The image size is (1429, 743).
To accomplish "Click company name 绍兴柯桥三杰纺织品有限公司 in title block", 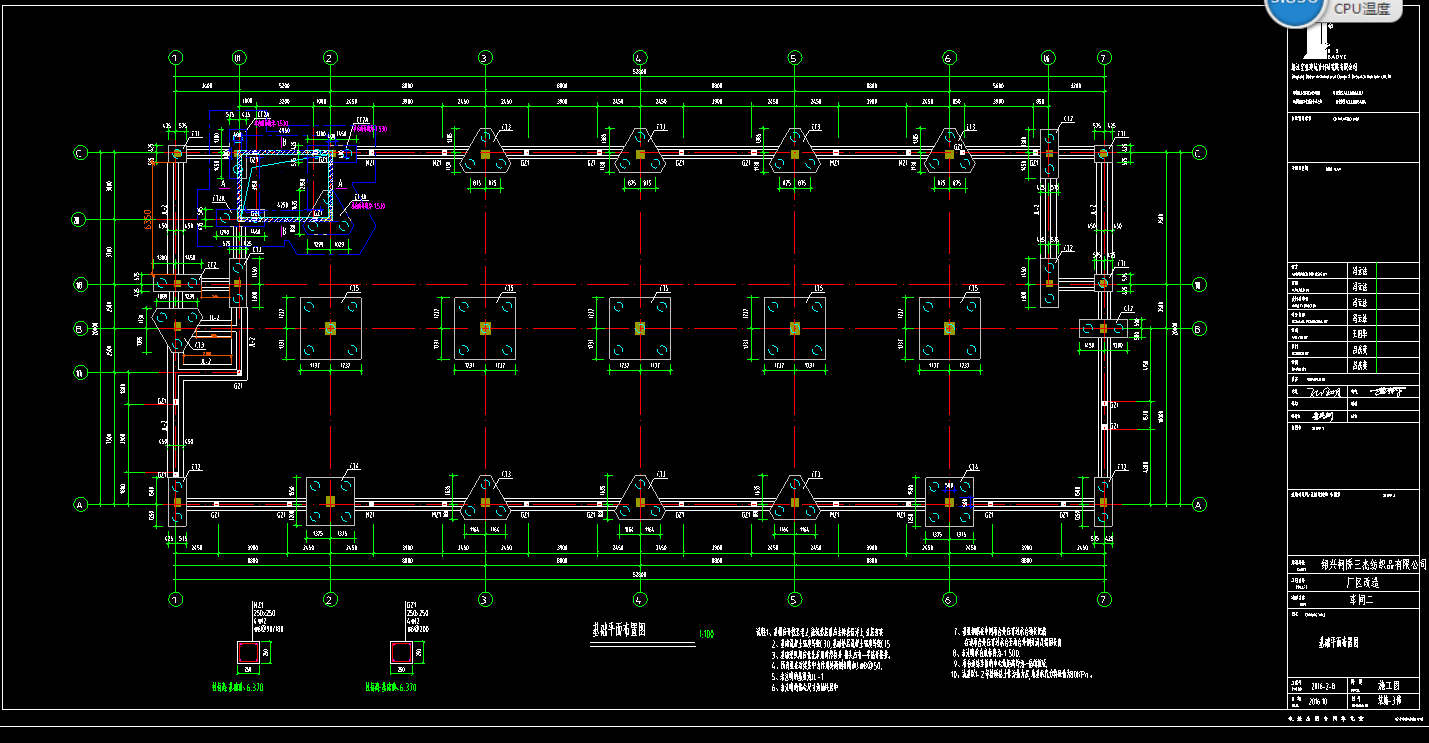I will [1372, 565].
